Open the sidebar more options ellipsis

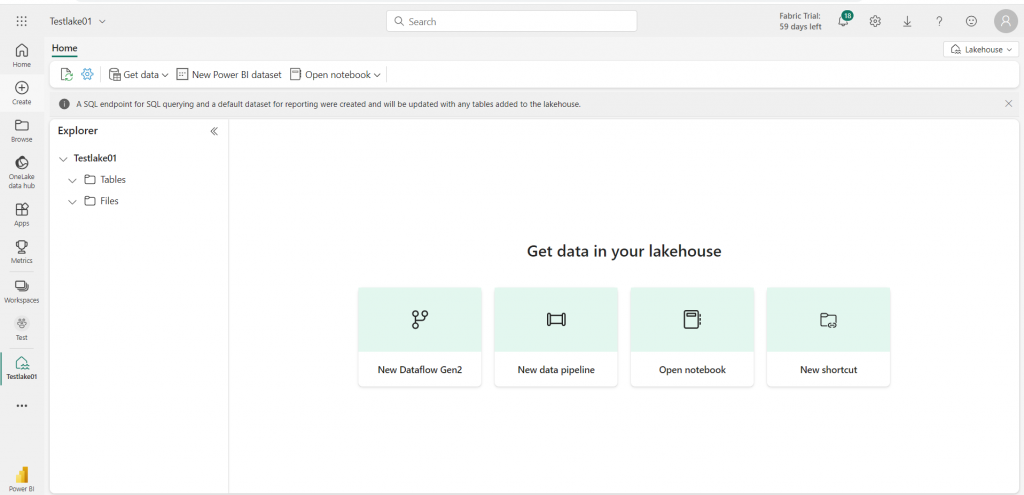22,406
